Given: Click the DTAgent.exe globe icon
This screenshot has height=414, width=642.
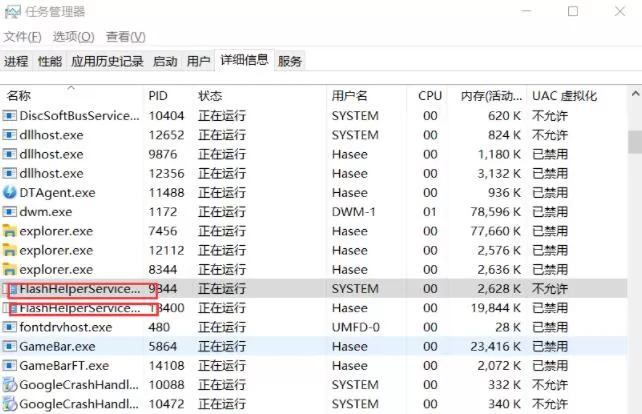Looking at the screenshot, I should pos(9,192).
